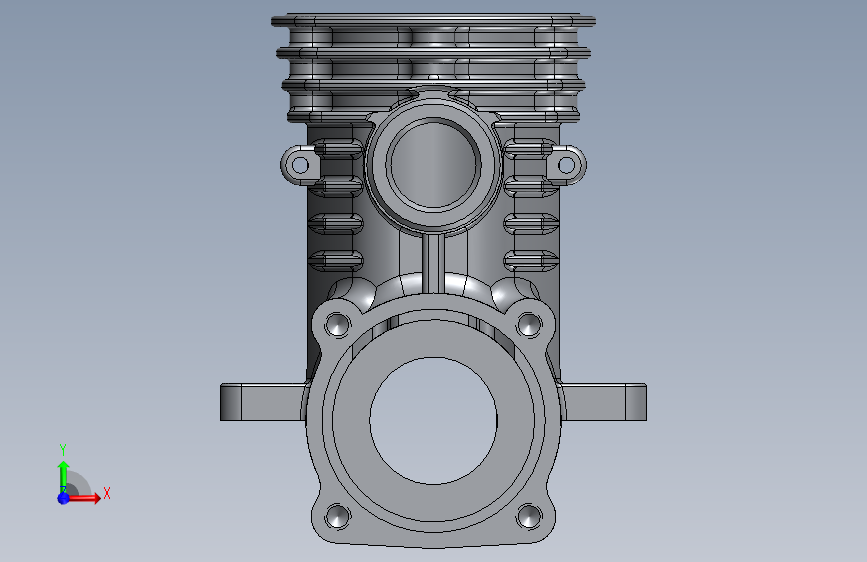Pick the hole in the left mounting ear
Image resolution: width=867 pixels, height=562 pixels.
point(300,165)
